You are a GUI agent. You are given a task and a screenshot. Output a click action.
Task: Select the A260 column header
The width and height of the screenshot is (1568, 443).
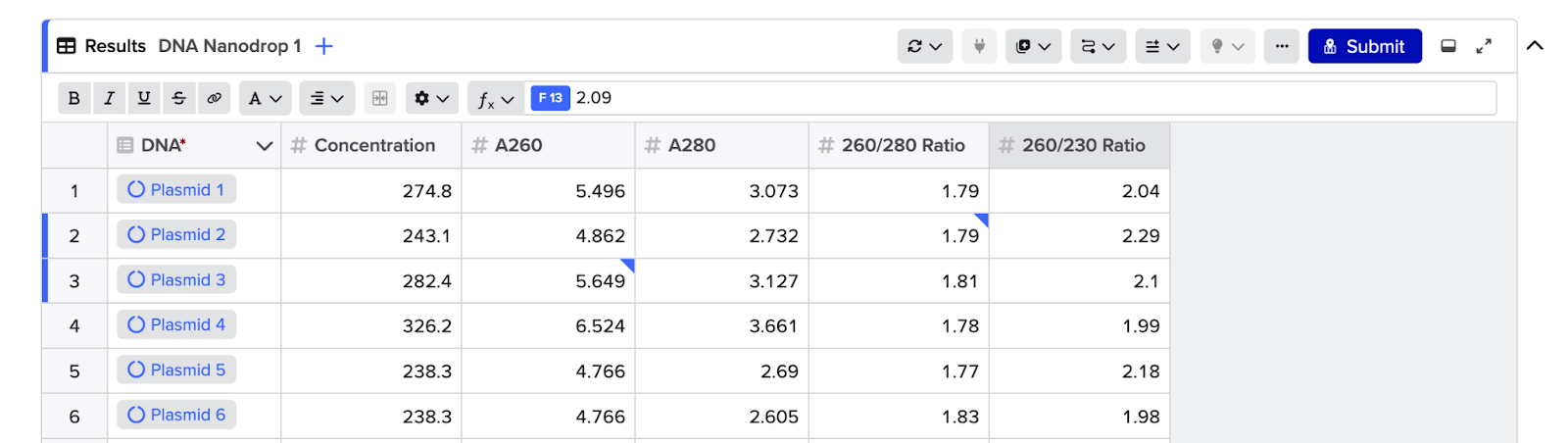(x=549, y=145)
